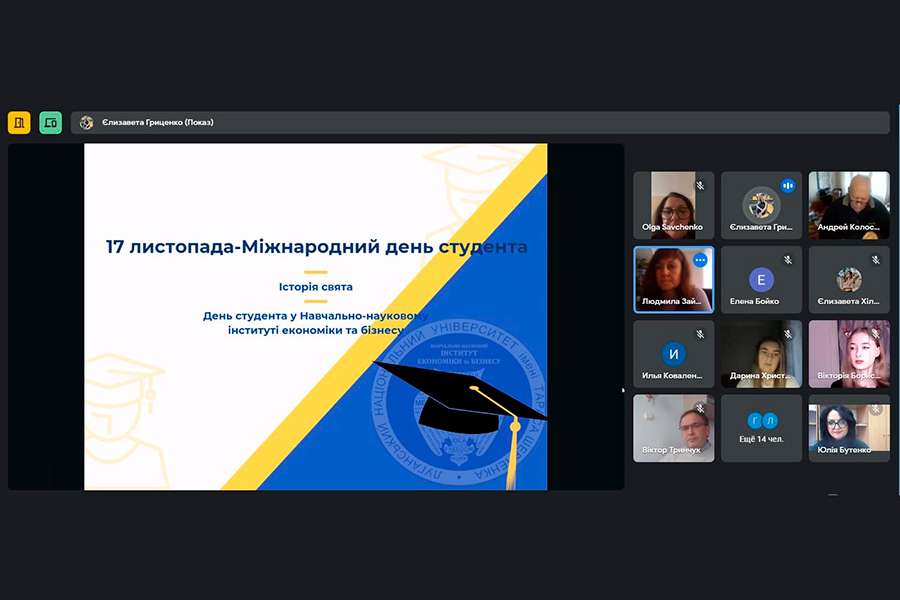900x600 pixels.
Task: Click the purple "Е" avatar of Елена Бойко
Action: [762, 279]
